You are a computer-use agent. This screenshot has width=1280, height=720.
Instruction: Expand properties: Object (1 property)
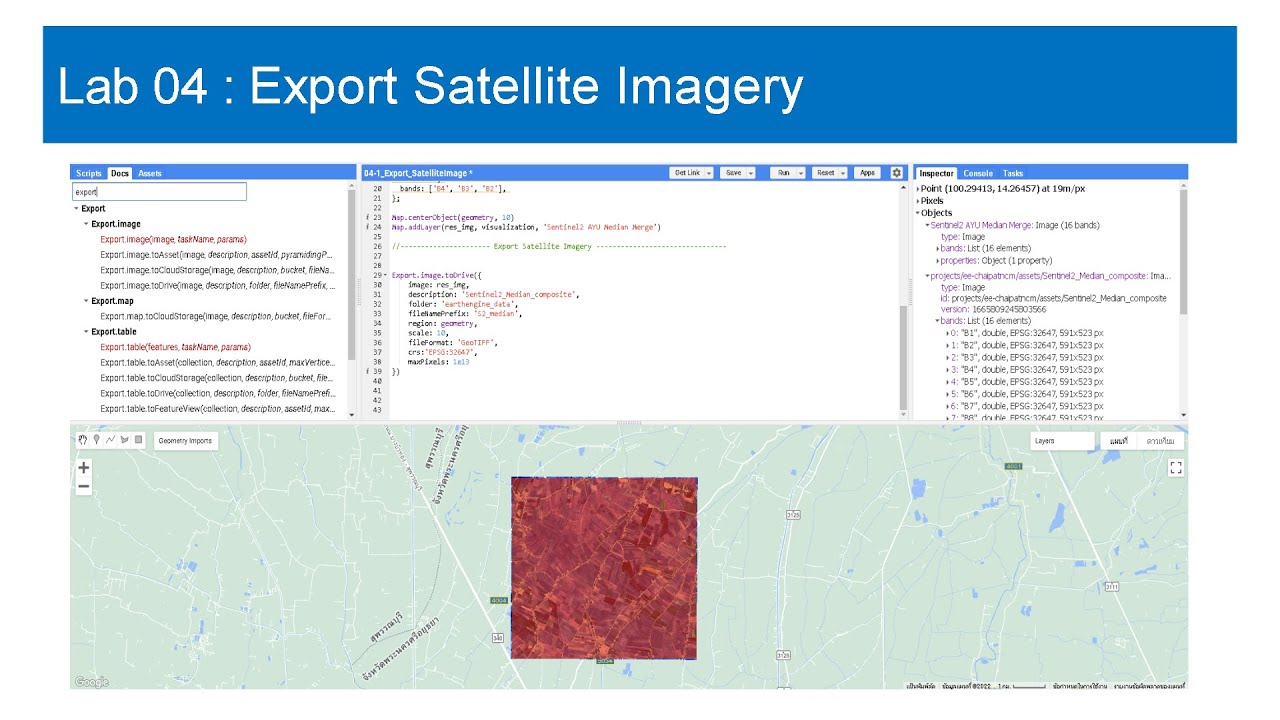click(938, 261)
